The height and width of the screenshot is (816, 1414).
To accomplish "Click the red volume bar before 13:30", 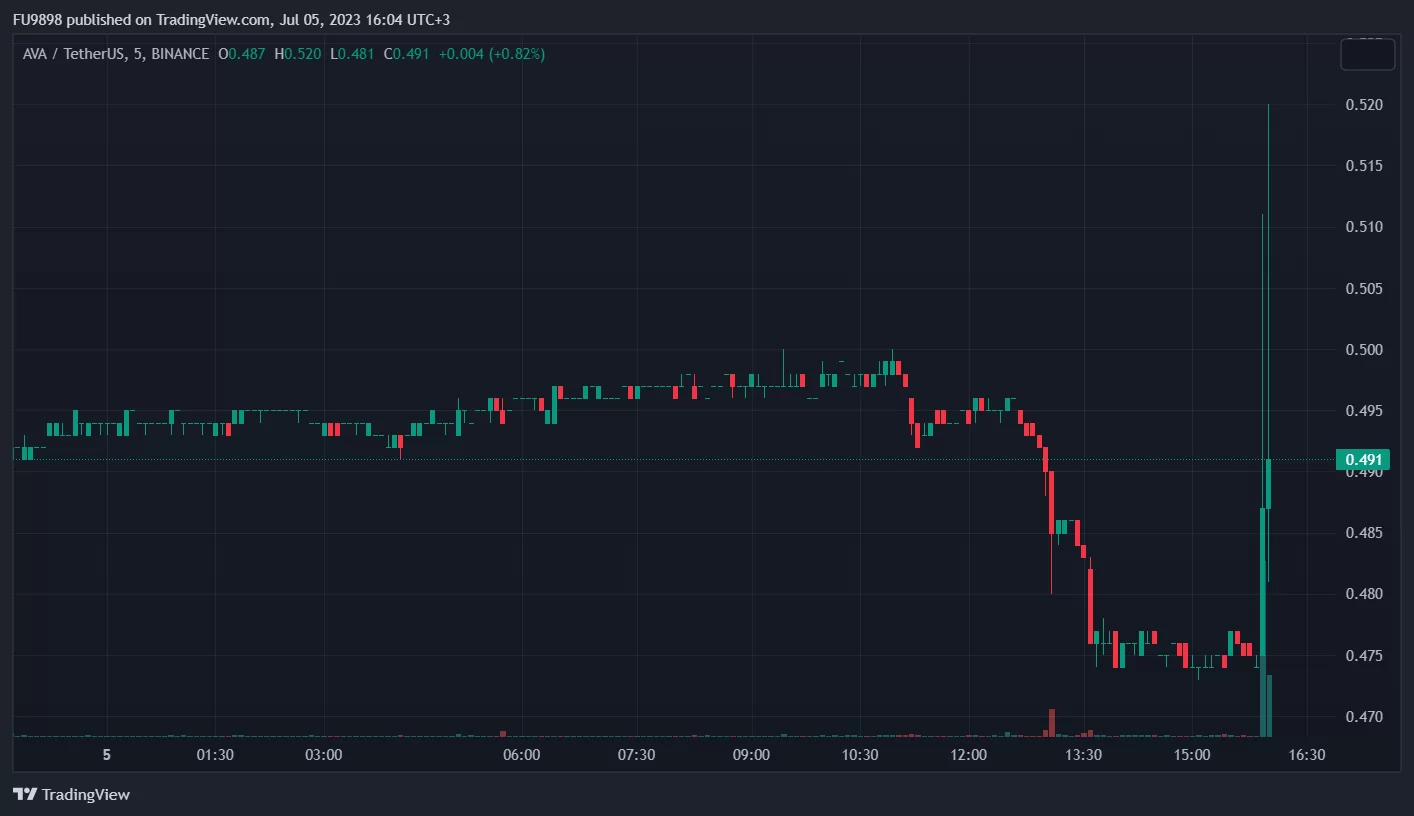I will (x=1052, y=722).
